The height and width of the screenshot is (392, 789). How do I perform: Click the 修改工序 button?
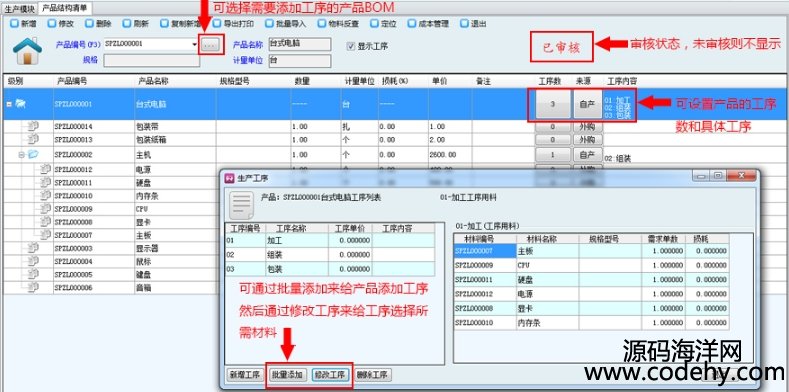330,375
